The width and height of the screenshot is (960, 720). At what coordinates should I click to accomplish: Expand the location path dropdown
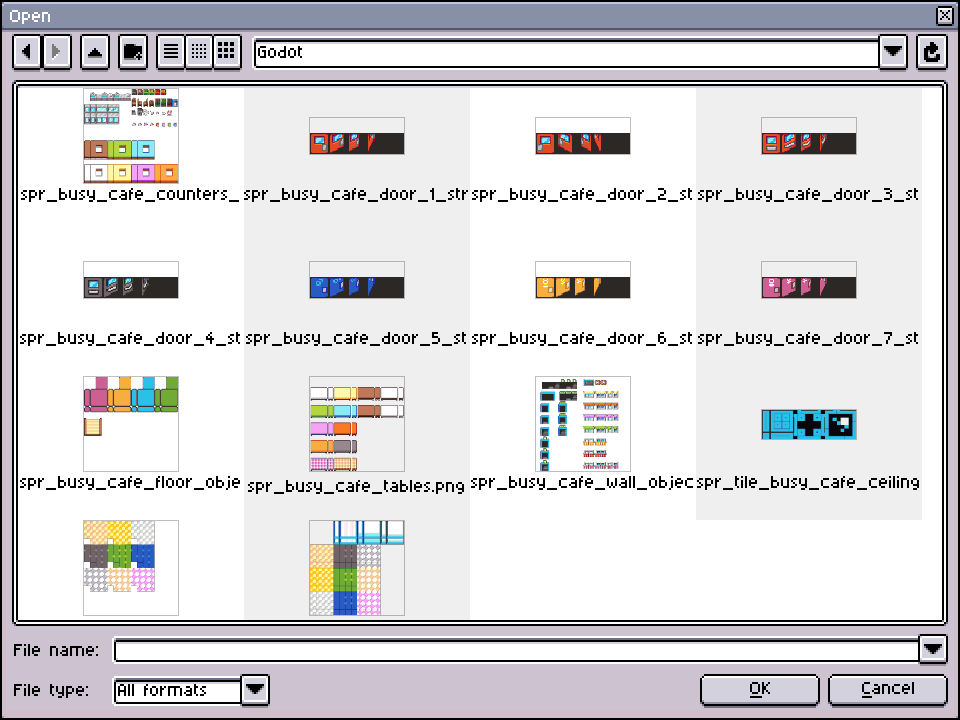893,52
